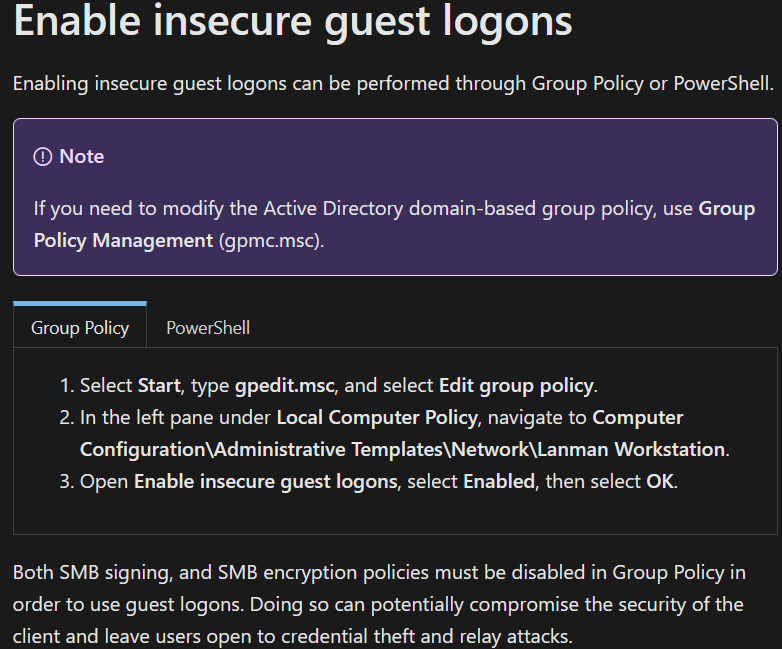Click the bold OK word in step 3
Viewport: 782px width, 649px height.
click(660, 481)
